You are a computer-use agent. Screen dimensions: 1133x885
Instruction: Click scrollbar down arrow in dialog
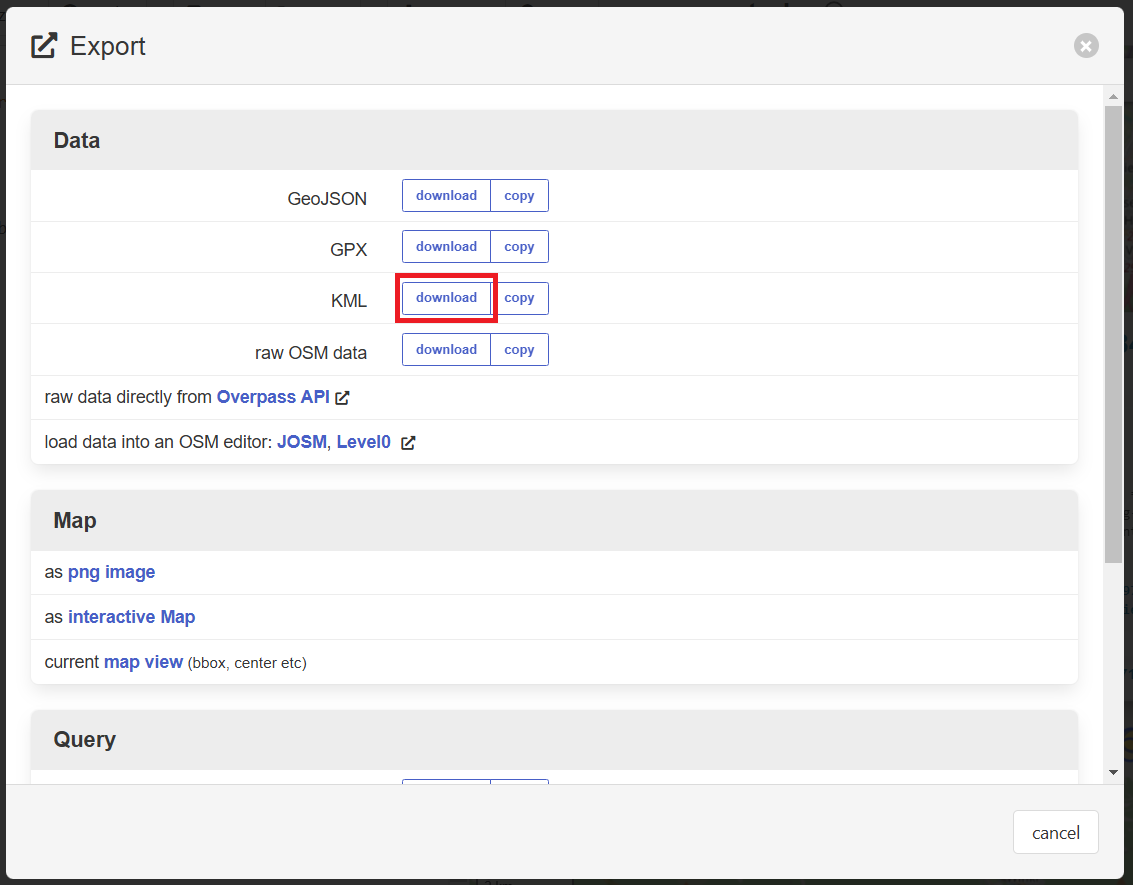pos(1113,772)
